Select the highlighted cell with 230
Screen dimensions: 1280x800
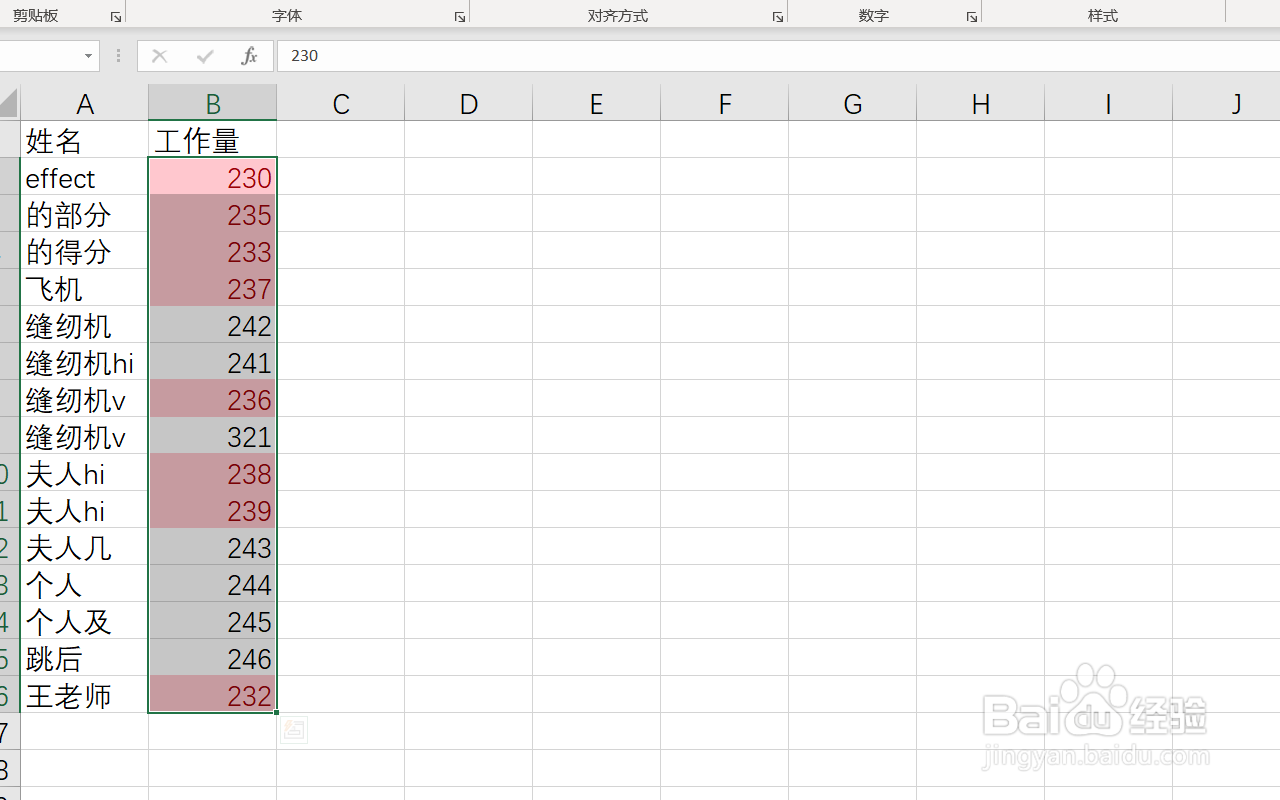pos(213,177)
